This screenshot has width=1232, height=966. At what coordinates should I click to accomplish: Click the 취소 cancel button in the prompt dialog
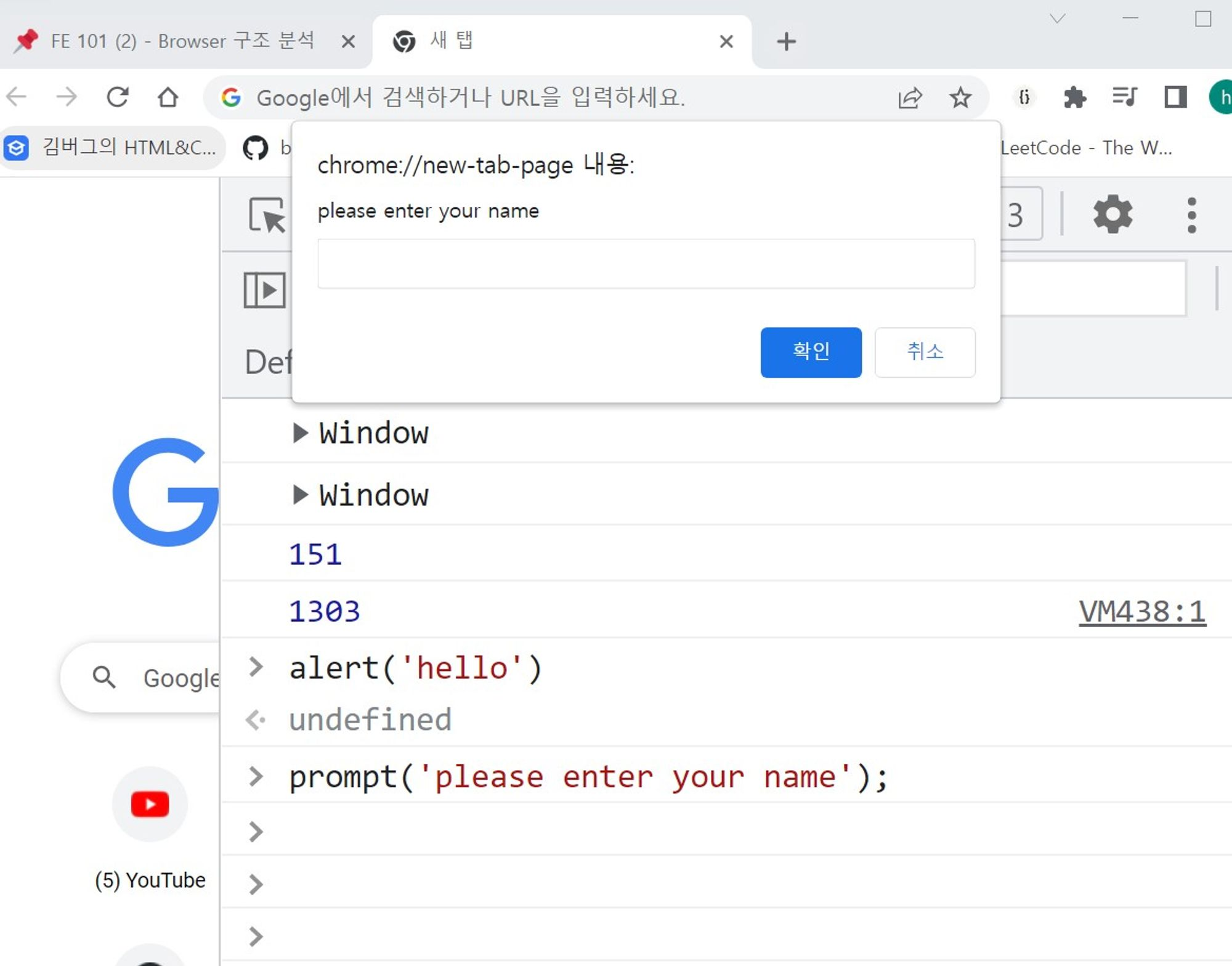pyautogui.click(x=925, y=352)
